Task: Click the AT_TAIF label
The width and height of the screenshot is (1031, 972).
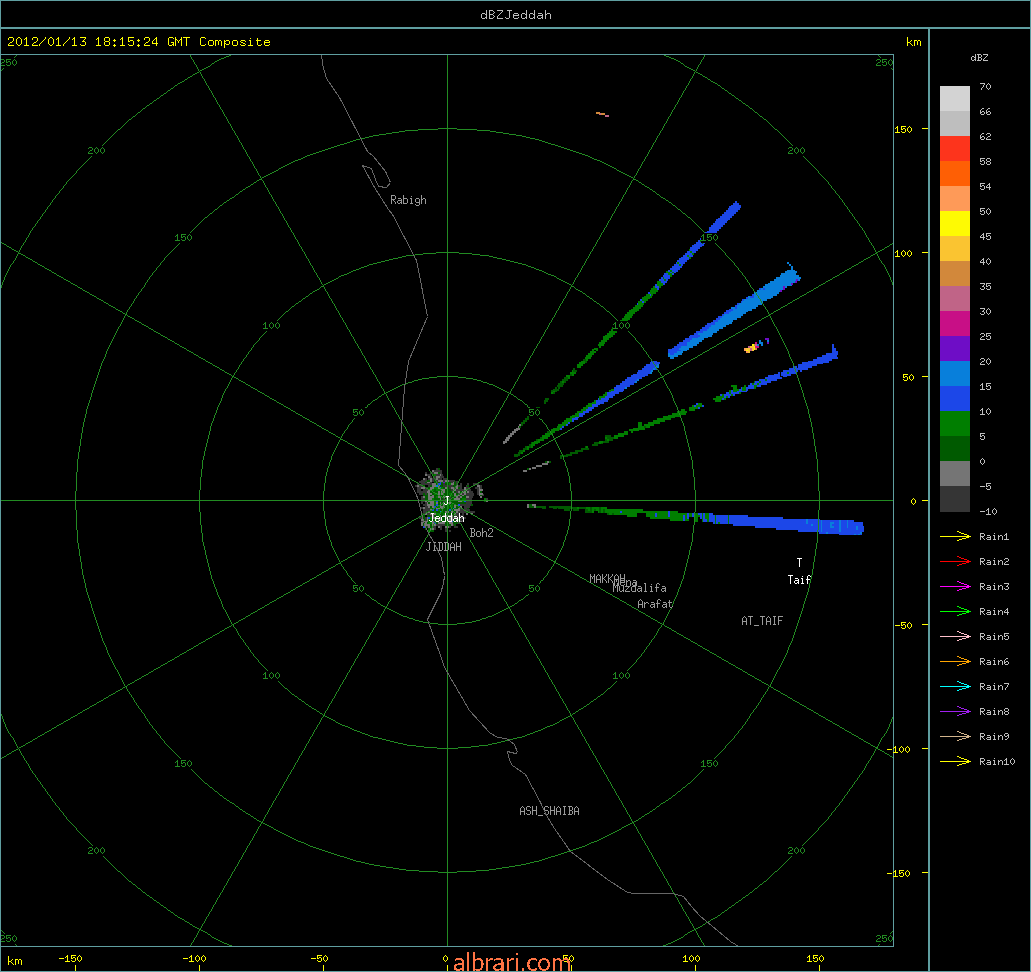Action: tap(762, 621)
